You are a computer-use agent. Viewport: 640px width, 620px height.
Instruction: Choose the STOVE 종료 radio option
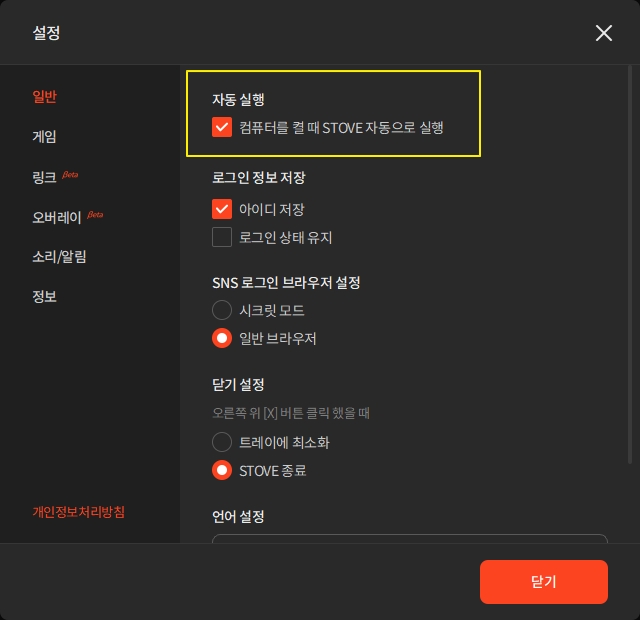[x=222, y=470]
